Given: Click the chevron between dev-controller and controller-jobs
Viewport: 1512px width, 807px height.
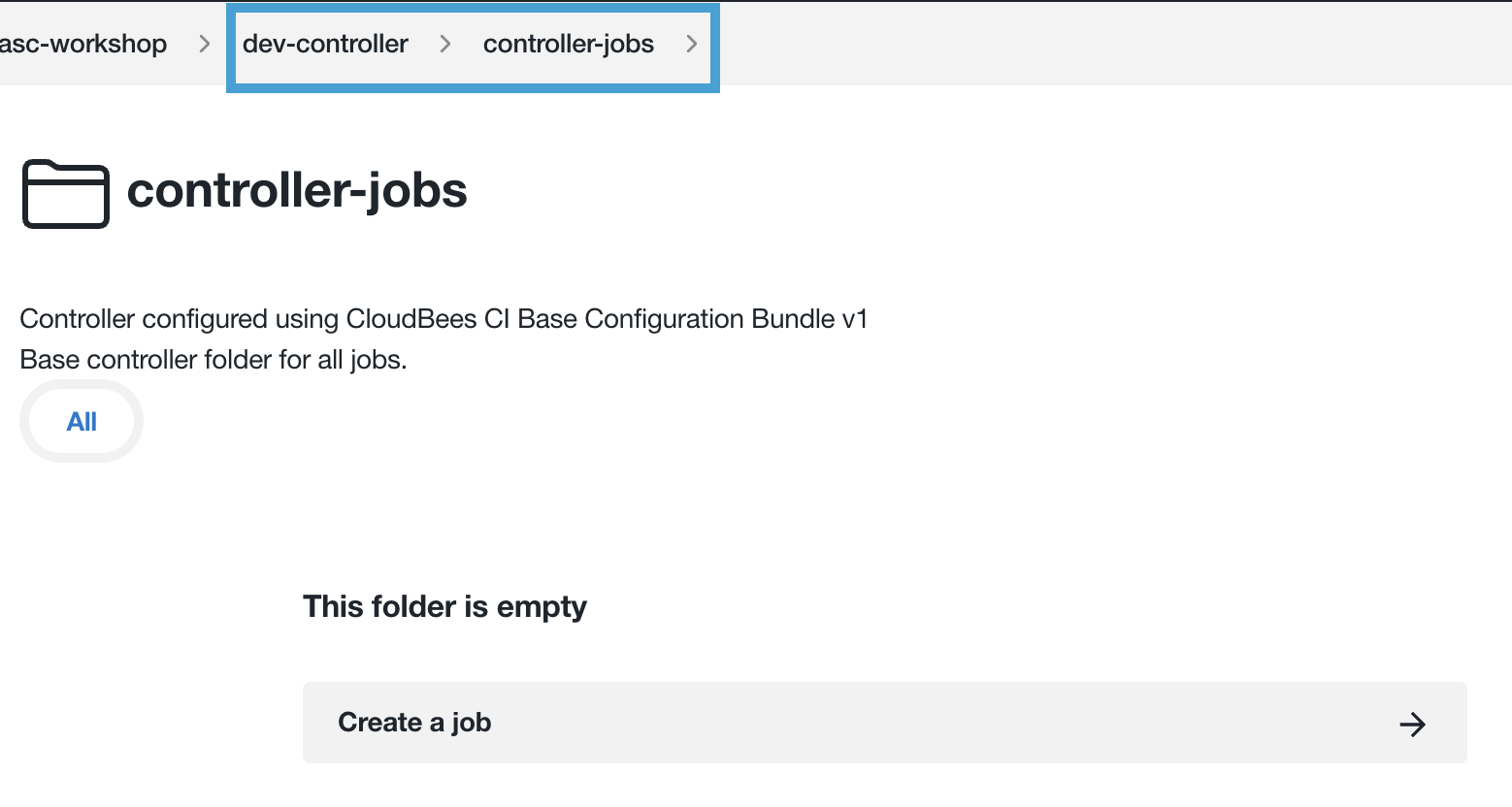Looking at the screenshot, I should pyautogui.click(x=444, y=44).
